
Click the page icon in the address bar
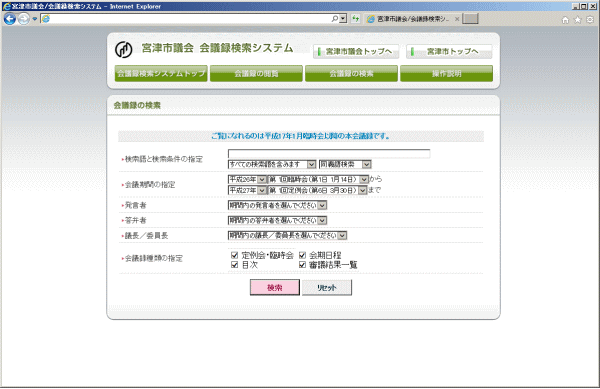[x=46, y=18]
